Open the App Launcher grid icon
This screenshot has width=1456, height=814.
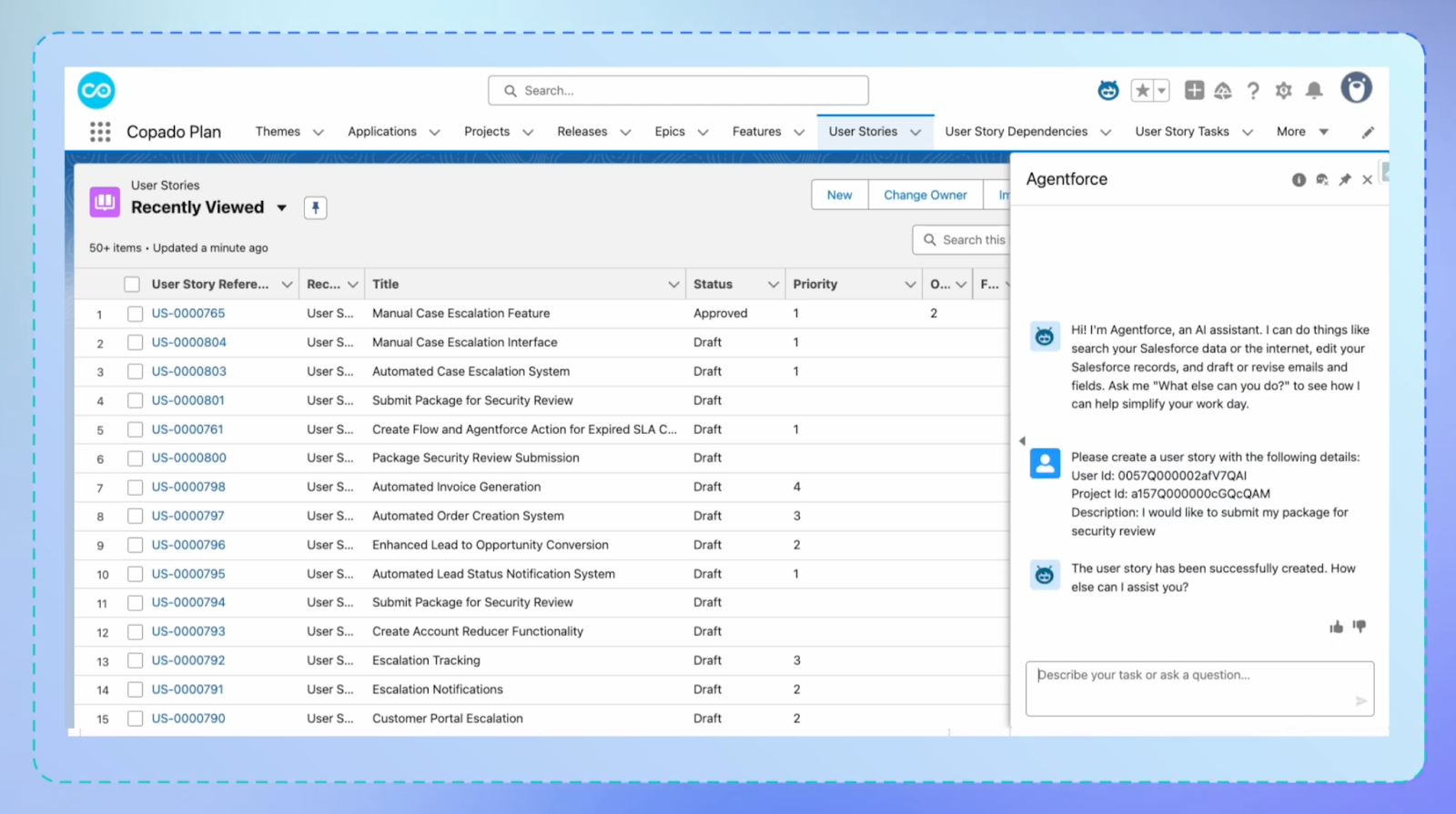[x=100, y=132]
